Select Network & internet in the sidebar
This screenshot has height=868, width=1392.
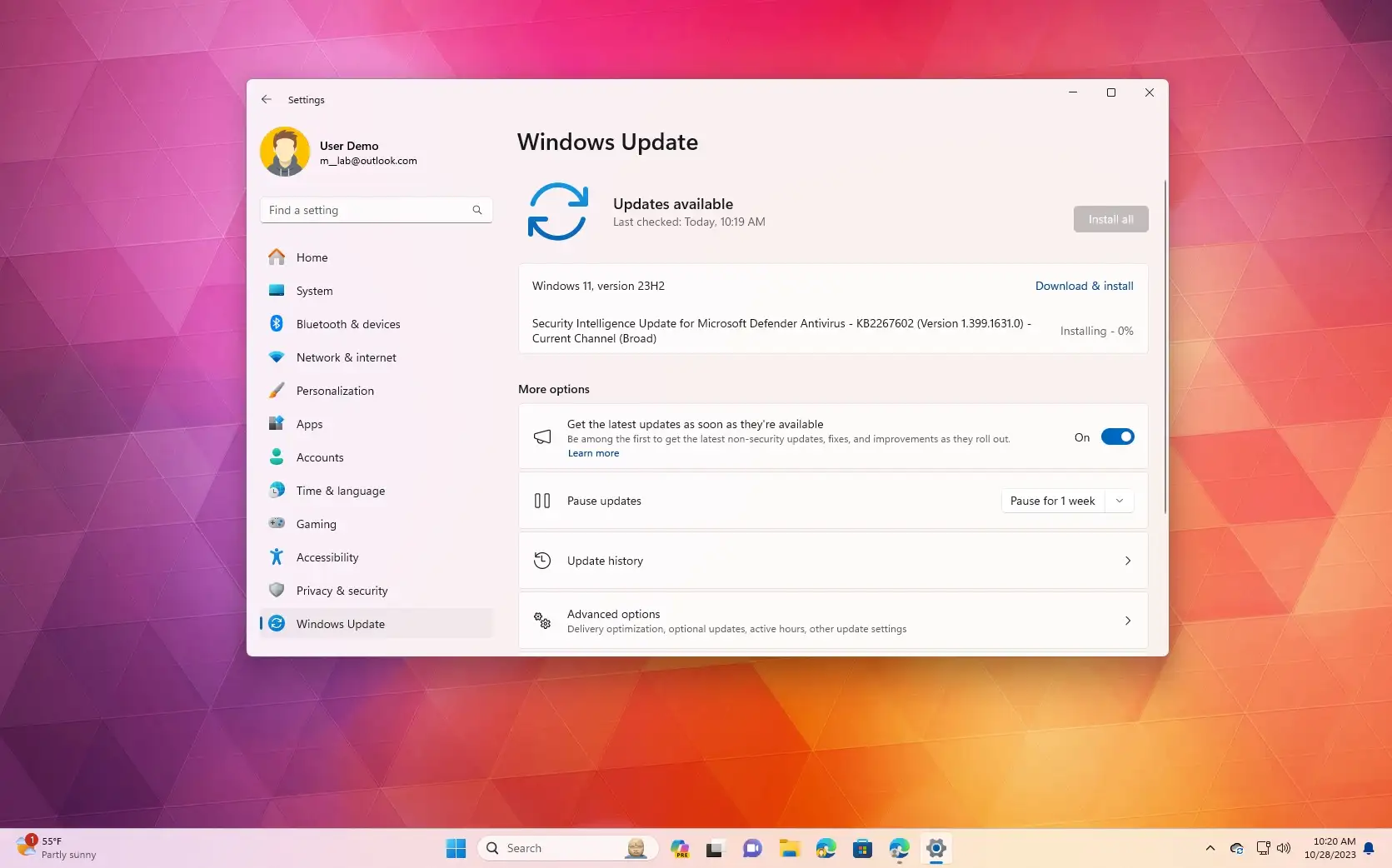tap(346, 357)
